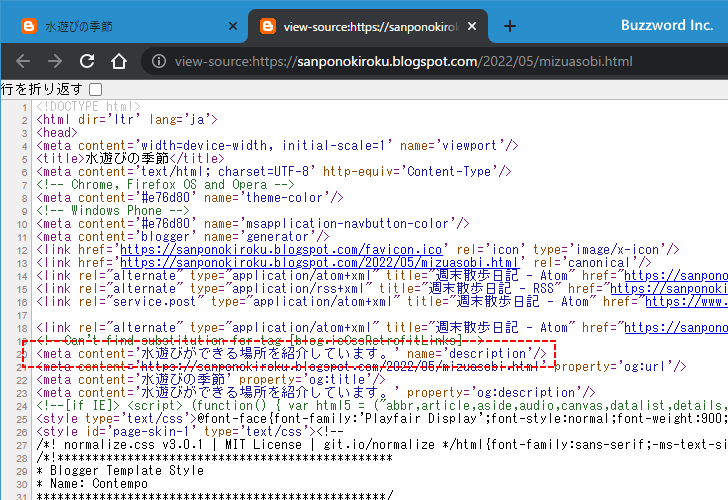Click the <head> tag line
The width and height of the screenshot is (728, 500).
tap(57, 133)
